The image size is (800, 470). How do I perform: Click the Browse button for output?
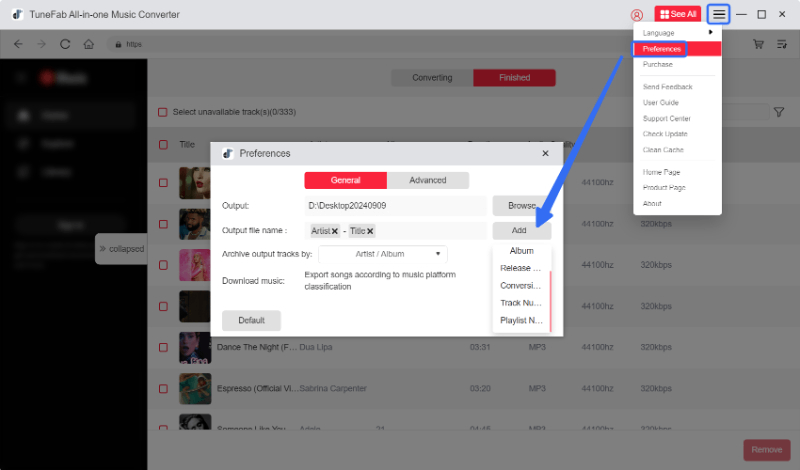point(521,205)
